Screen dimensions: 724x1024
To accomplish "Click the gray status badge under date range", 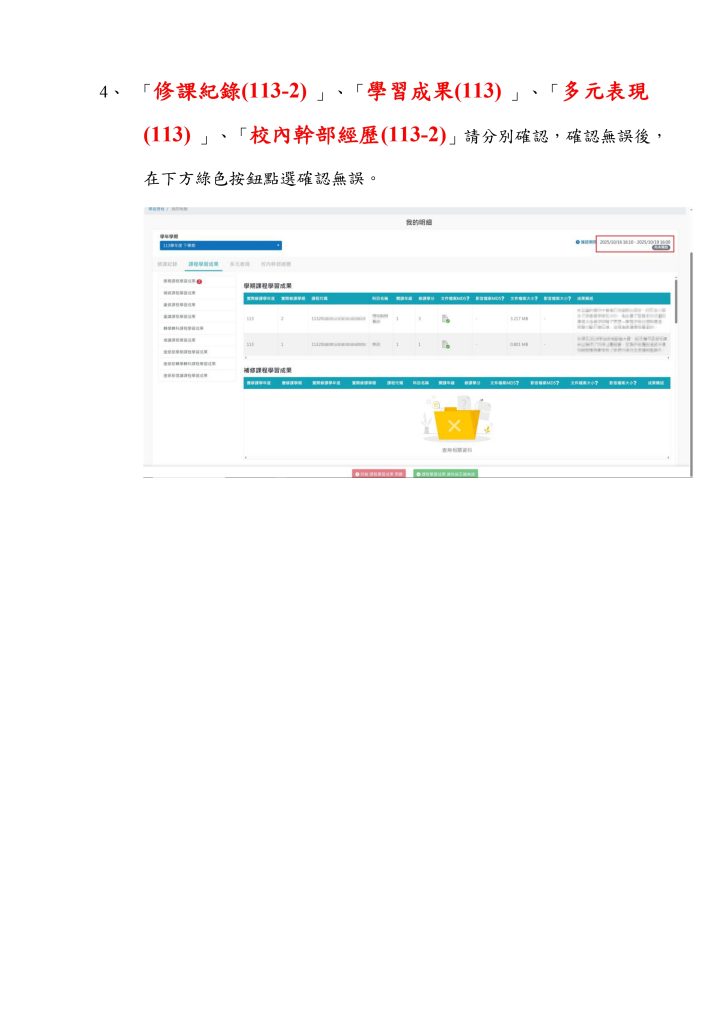I will [661, 248].
